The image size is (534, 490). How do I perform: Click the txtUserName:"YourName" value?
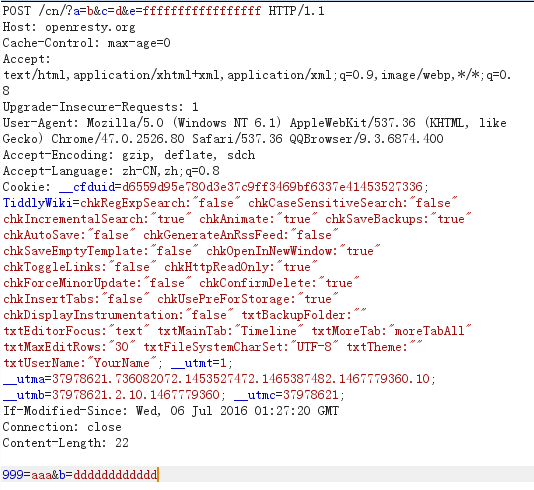pos(80,363)
